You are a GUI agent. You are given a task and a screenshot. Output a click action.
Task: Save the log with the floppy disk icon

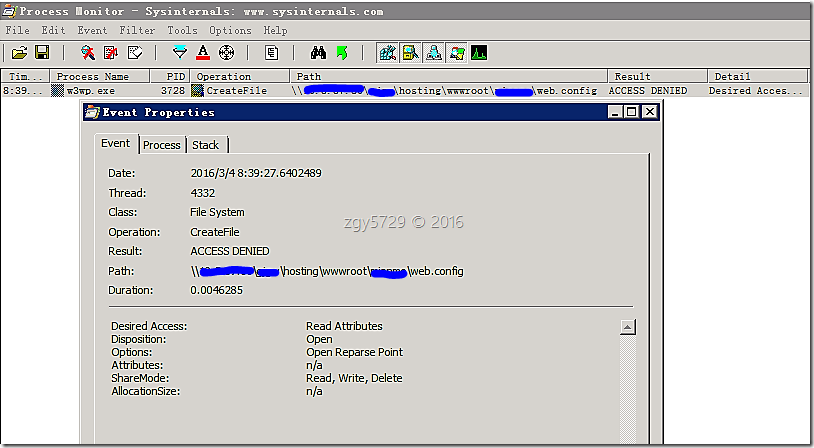click(x=42, y=52)
